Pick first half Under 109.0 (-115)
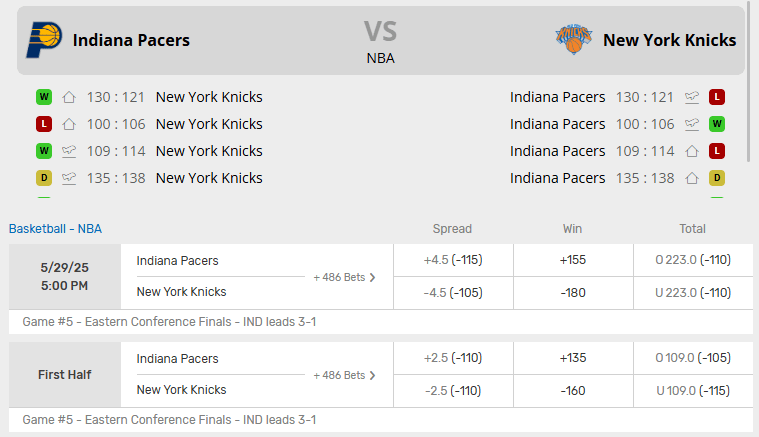Image resolution: width=759 pixels, height=437 pixels. (693, 391)
